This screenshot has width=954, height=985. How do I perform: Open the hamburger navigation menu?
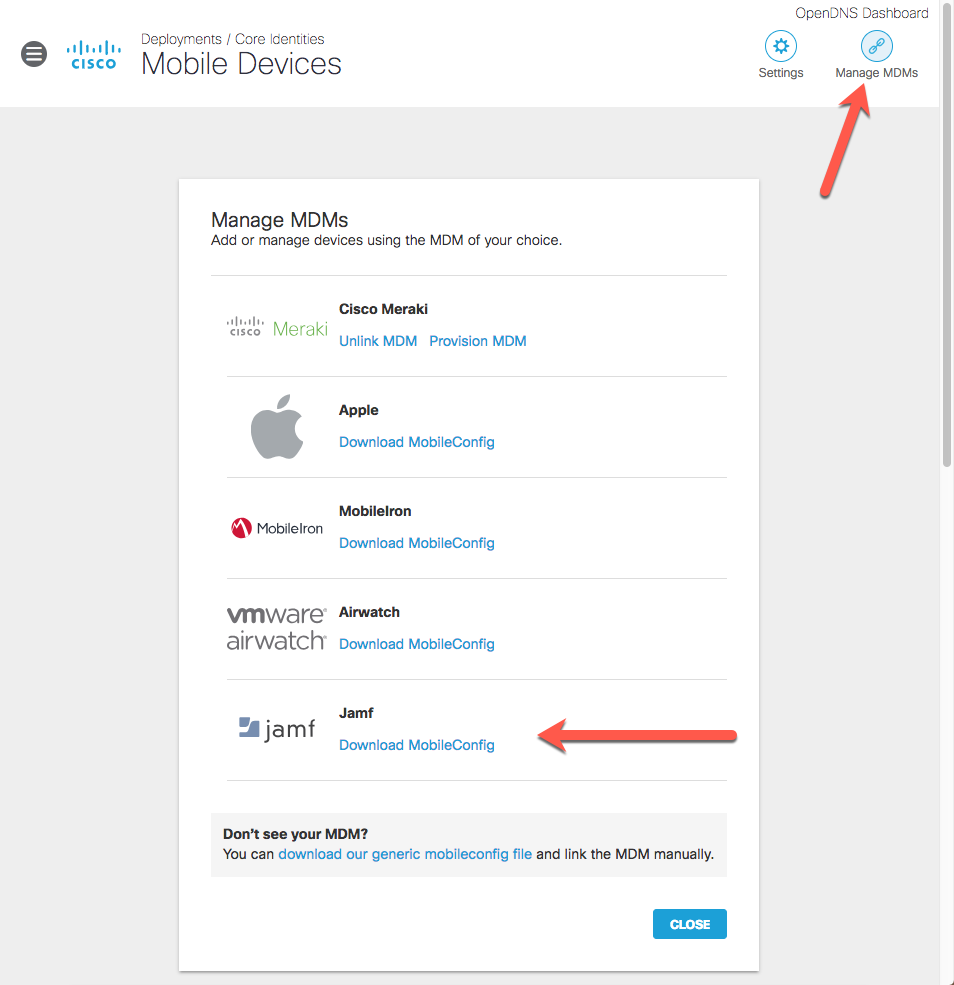click(x=34, y=54)
